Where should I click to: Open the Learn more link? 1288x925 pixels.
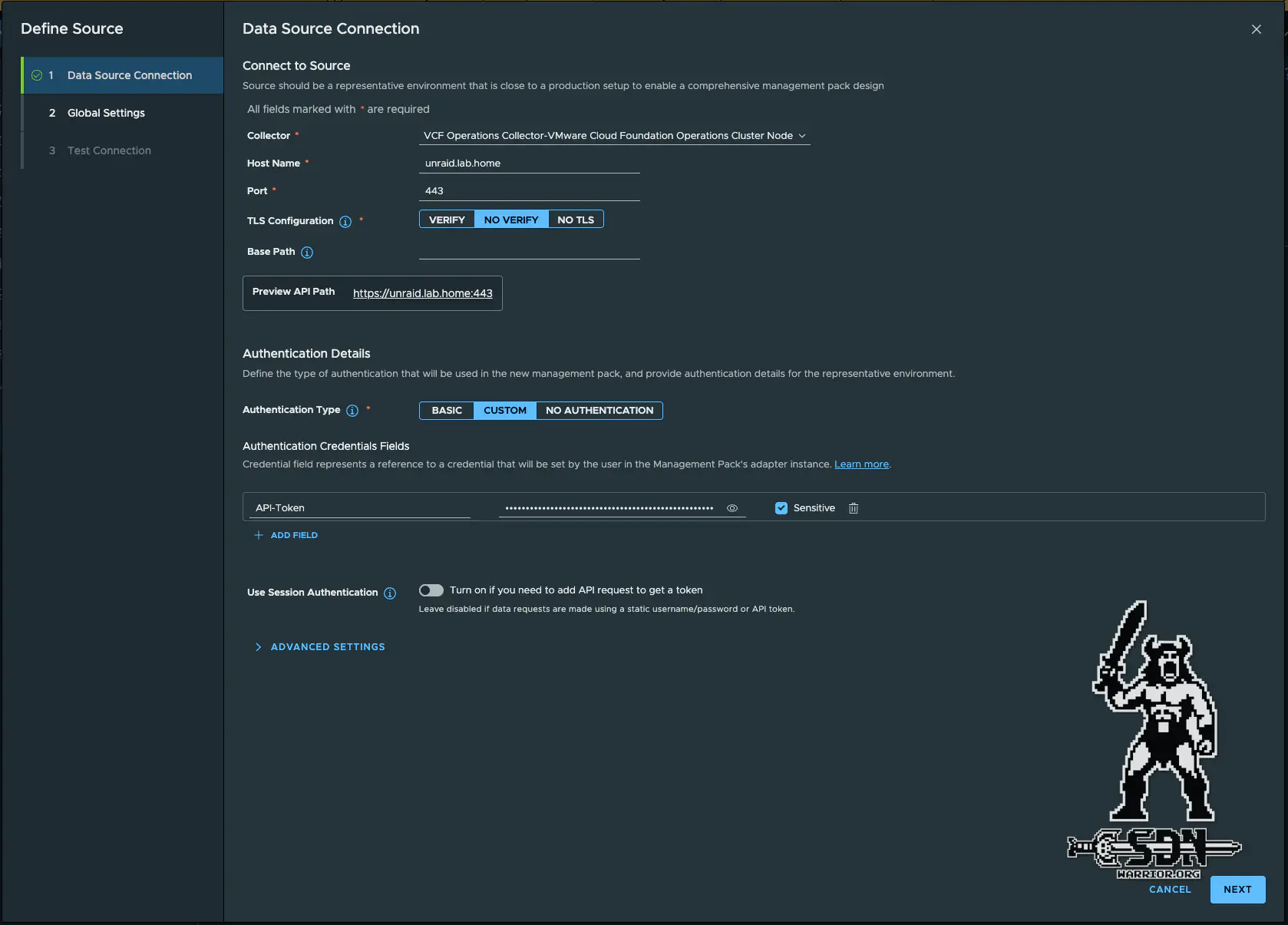(861, 464)
